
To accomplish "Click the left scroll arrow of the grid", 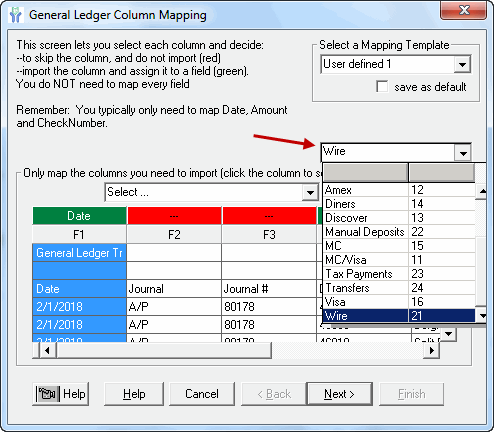I will [x=47, y=350].
